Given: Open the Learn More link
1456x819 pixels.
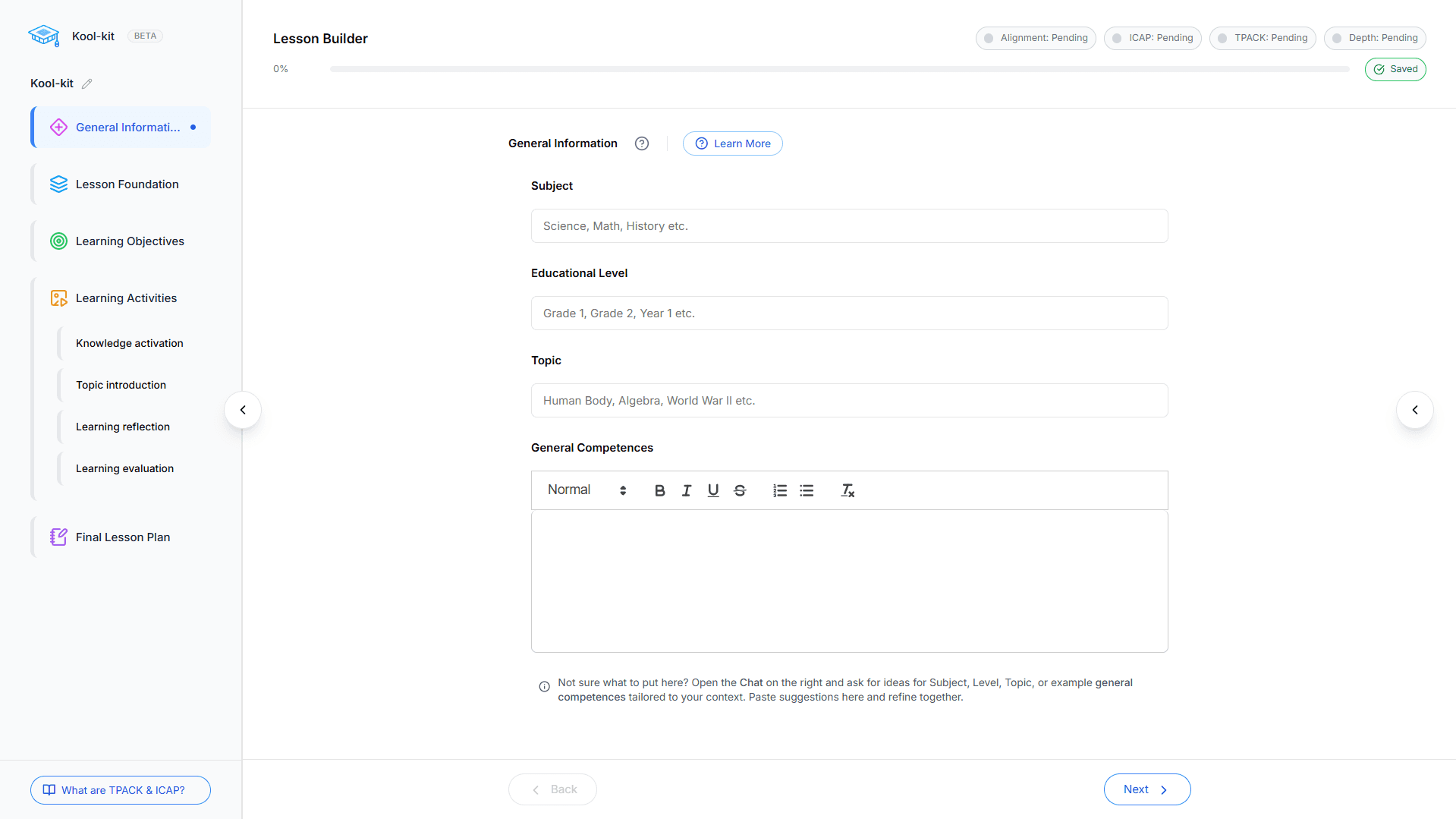Looking at the screenshot, I should tap(732, 143).
